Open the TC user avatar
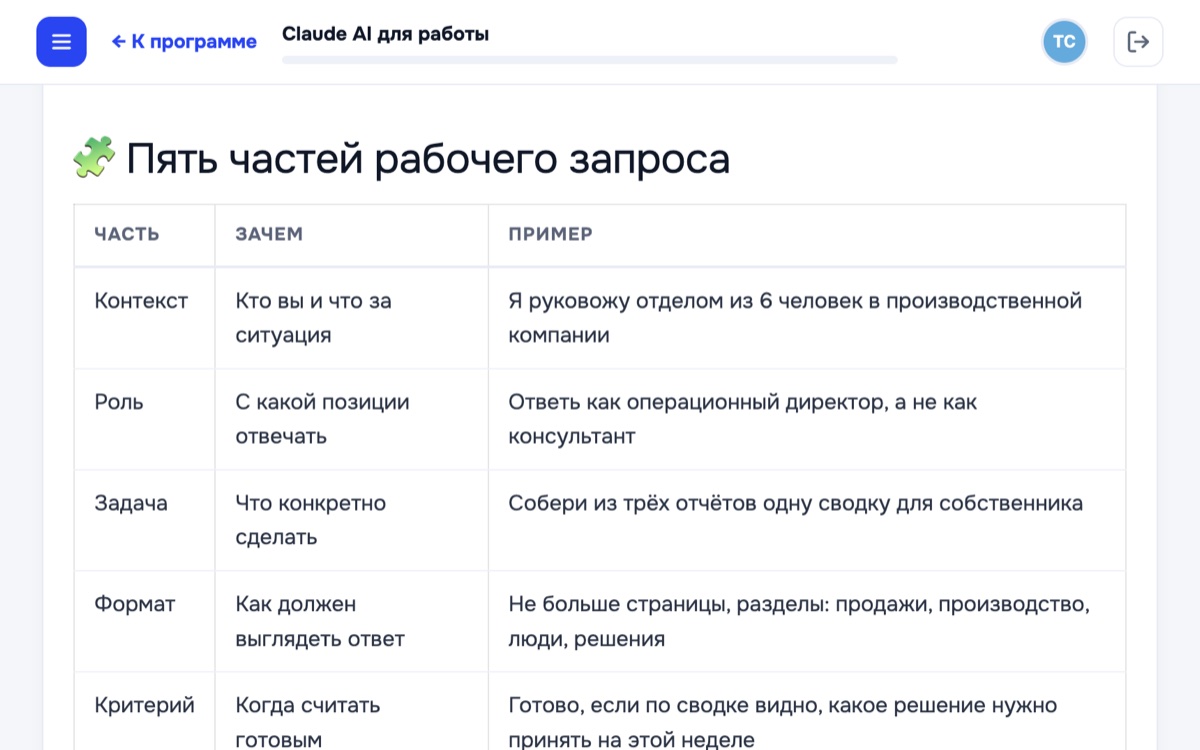The height and width of the screenshot is (750, 1200). (1064, 42)
